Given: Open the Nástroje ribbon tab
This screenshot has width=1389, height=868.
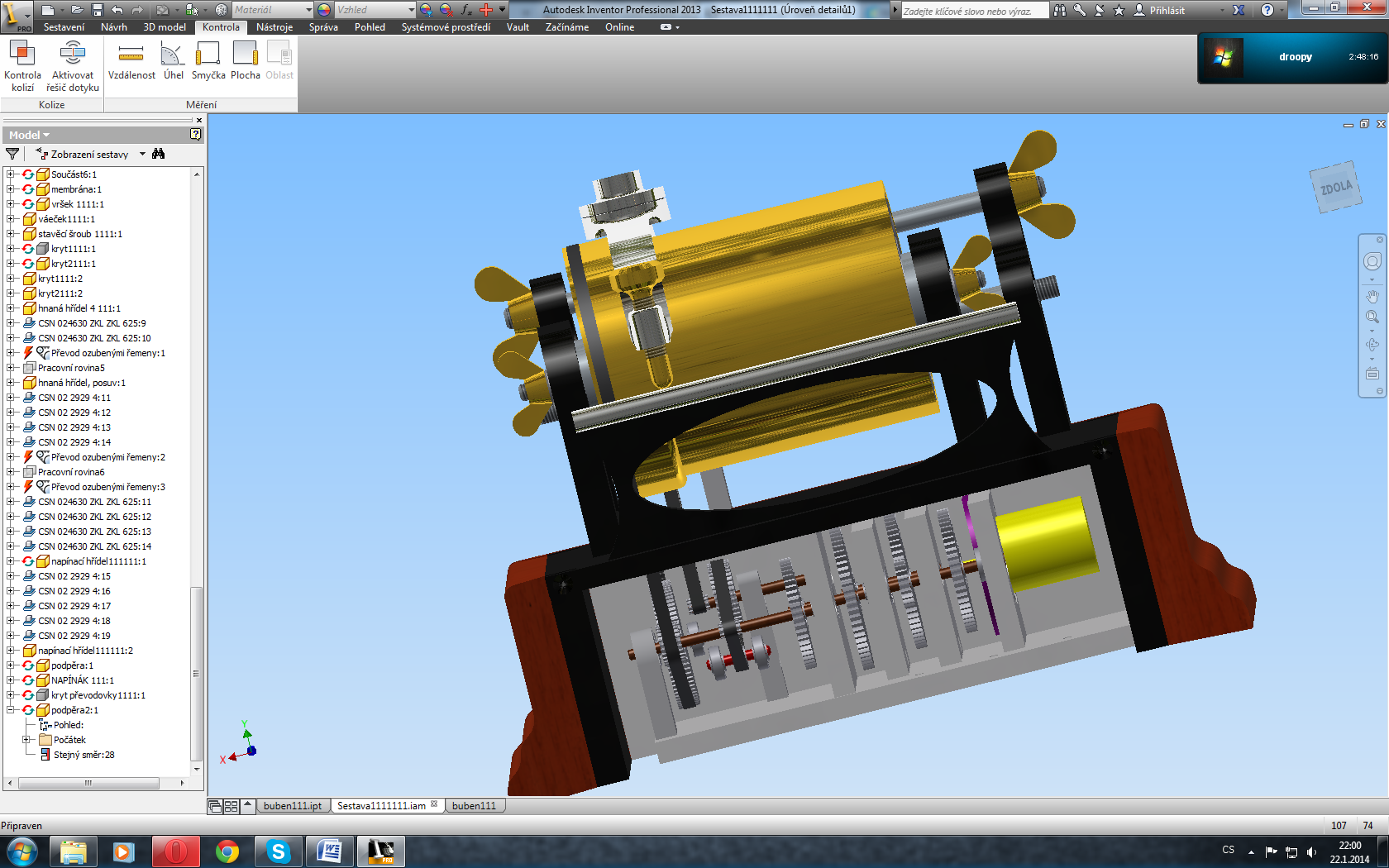Looking at the screenshot, I should (x=274, y=27).
